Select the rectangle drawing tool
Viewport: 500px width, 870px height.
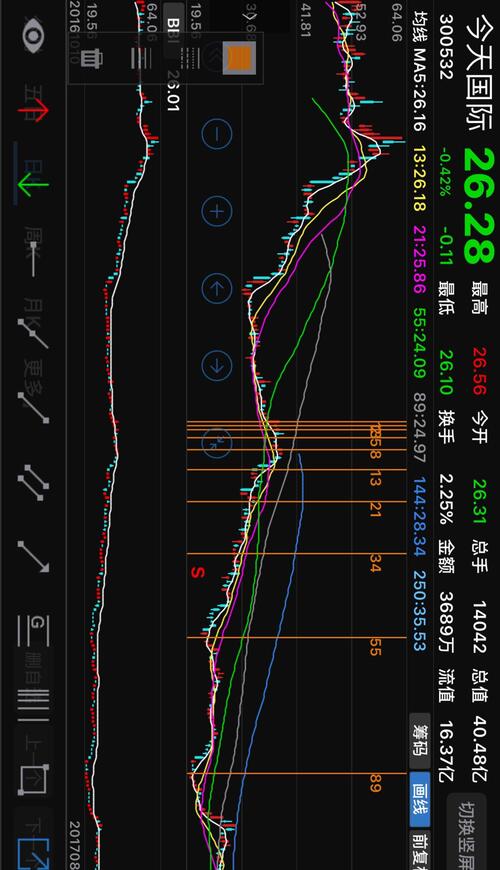point(33,779)
